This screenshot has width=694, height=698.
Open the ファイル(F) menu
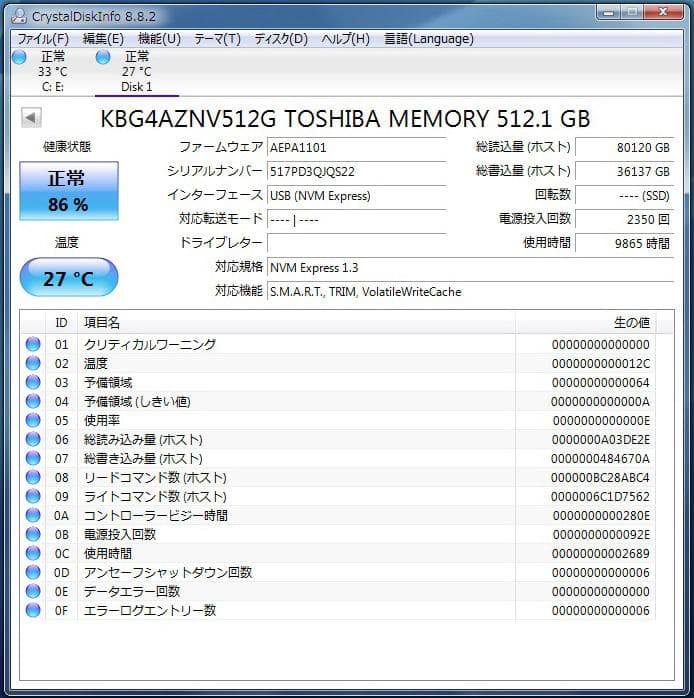pos(43,39)
